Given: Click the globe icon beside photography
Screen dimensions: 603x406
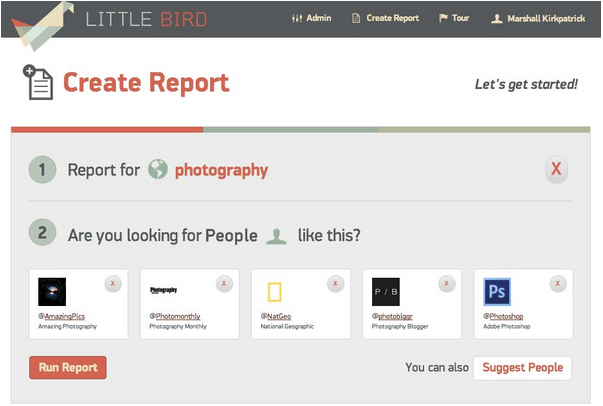Looking at the screenshot, I should (x=158, y=169).
